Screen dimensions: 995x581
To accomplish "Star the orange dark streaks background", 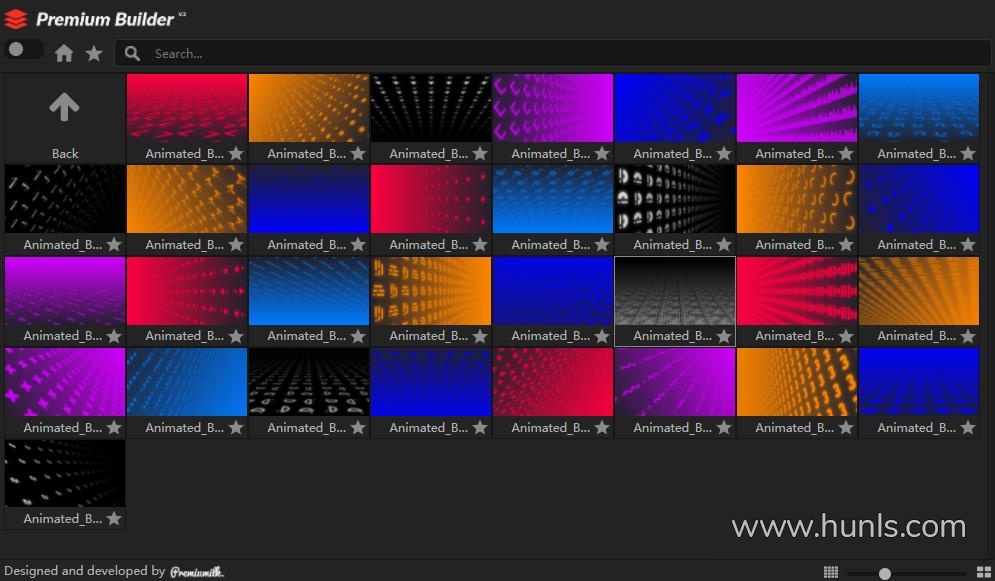I will tap(968, 336).
